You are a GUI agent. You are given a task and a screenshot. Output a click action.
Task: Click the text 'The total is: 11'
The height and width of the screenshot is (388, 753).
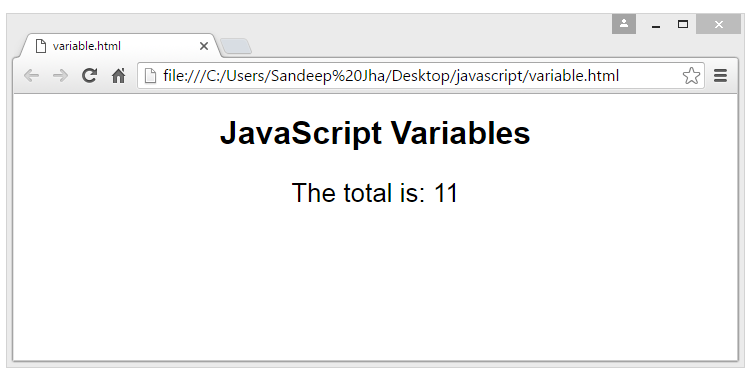coord(375,193)
